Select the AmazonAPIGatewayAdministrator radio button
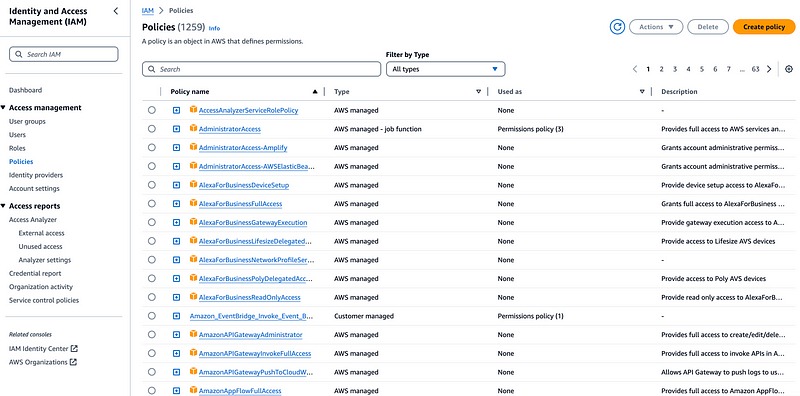The image size is (800, 396). click(x=152, y=335)
